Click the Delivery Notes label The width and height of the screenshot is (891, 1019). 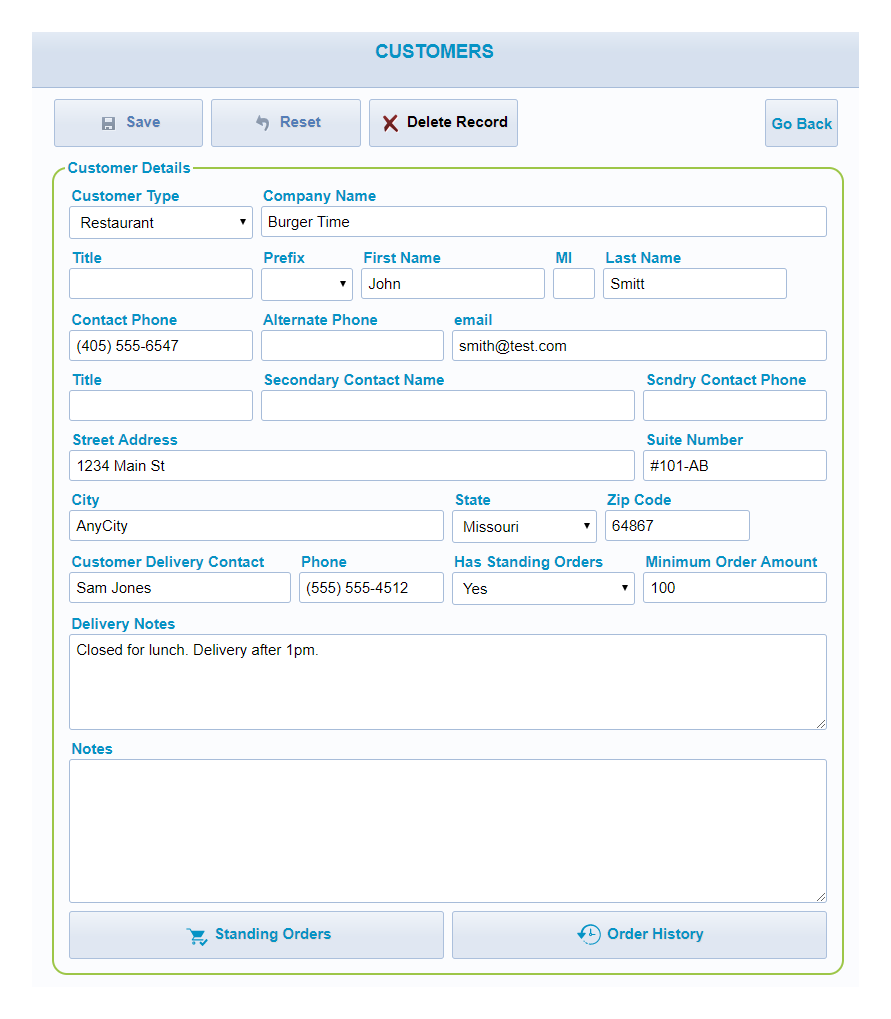[x=123, y=624]
